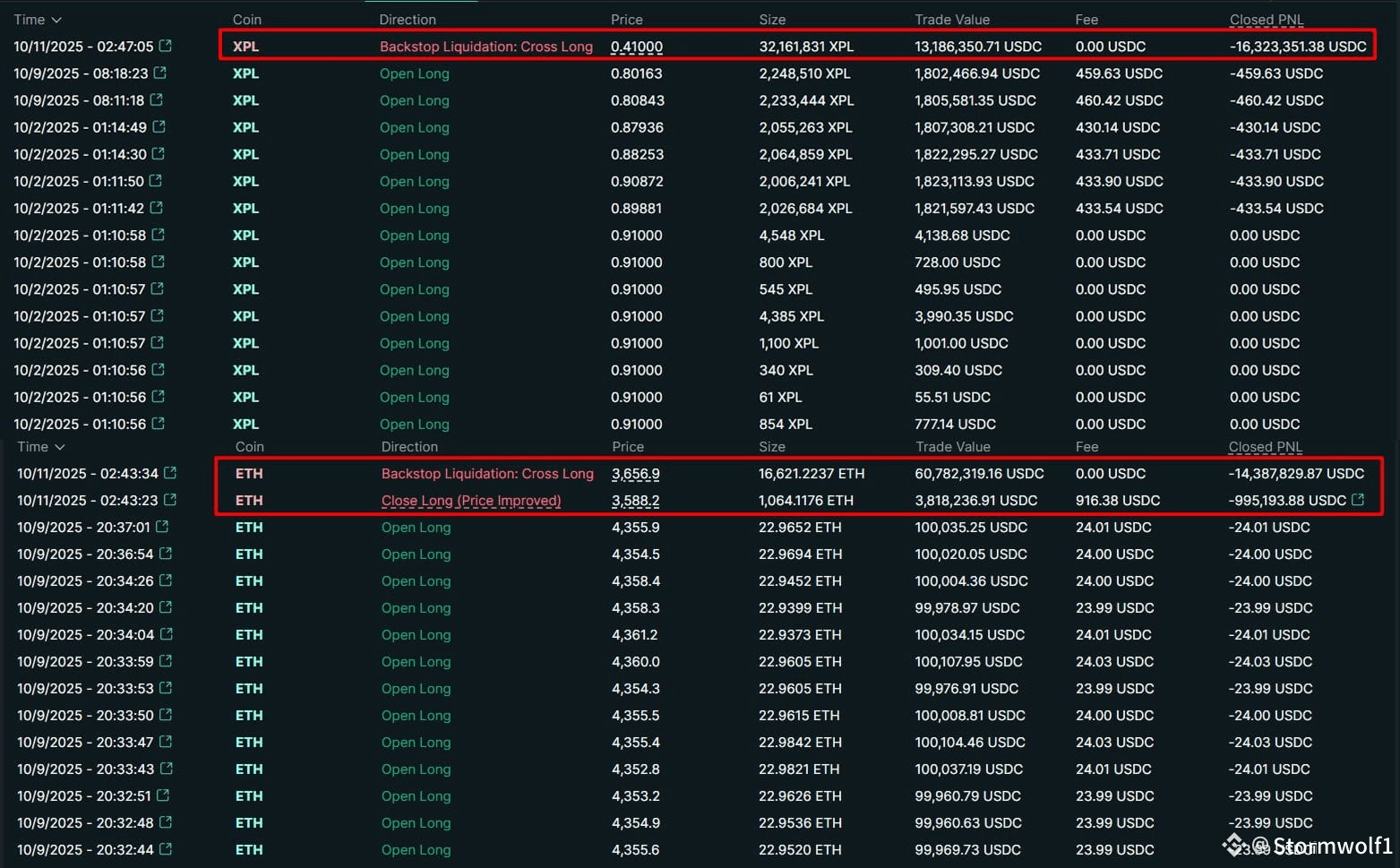Click the underlined 0.41000 liquidation price
Viewport: 1400px width, 868px height.
tap(637, 47)
